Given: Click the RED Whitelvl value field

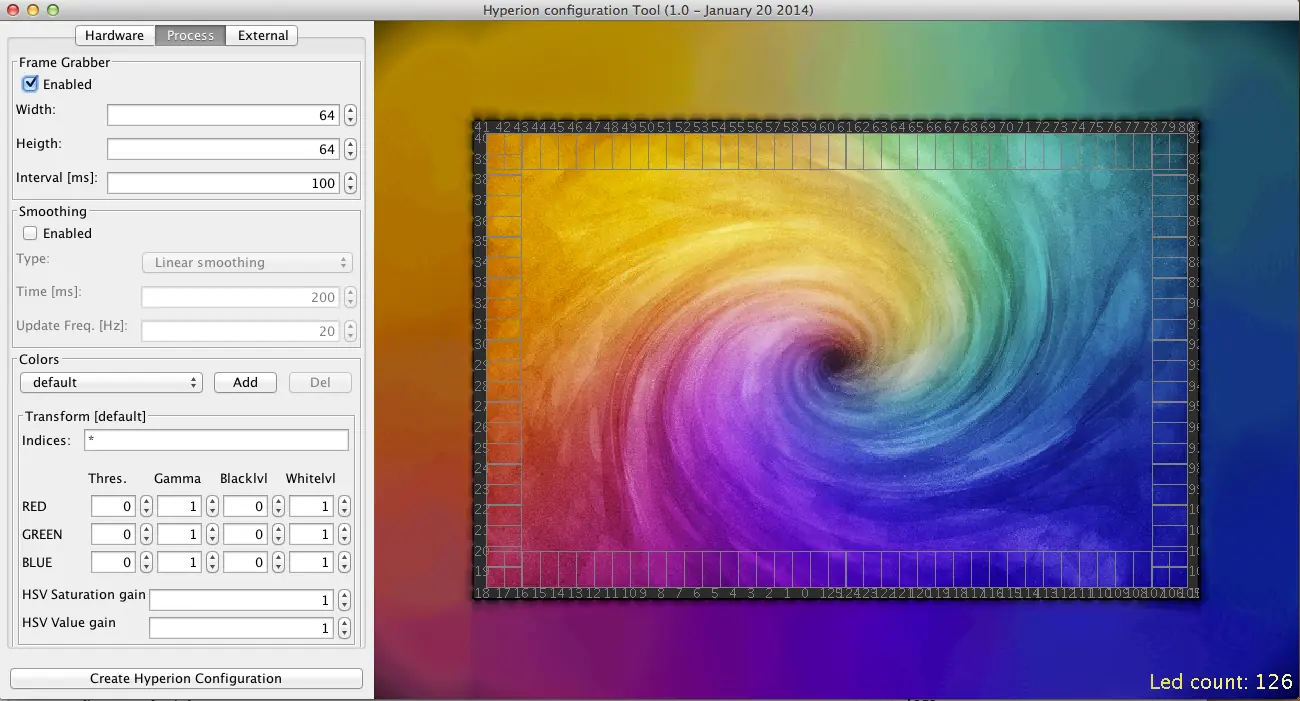Looking at the screenshot, I should point(311,506).
